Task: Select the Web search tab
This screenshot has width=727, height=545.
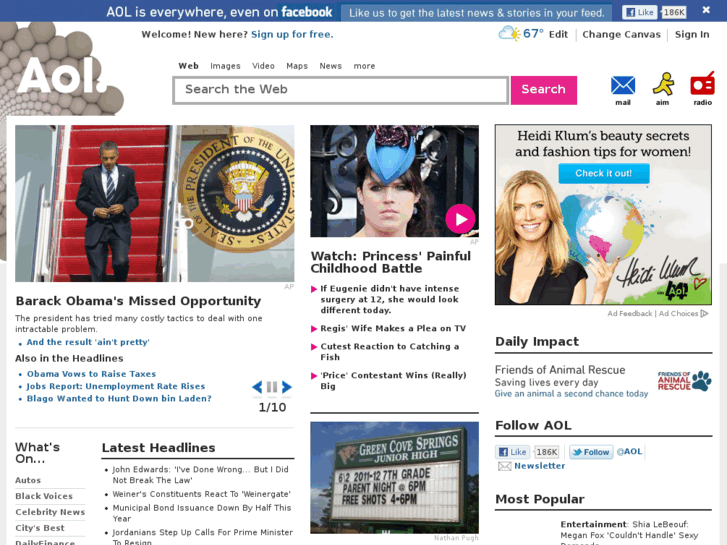Action: [x=188, y=66]
